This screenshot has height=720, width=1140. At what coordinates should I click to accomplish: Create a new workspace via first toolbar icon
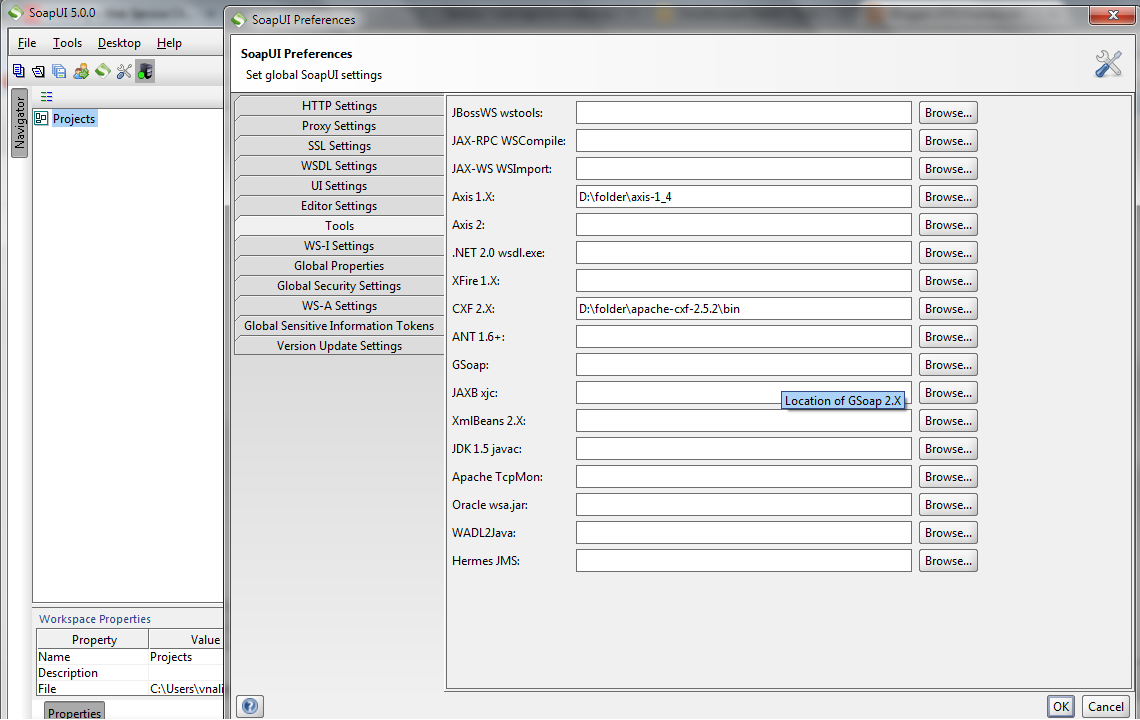click(19, 70)
